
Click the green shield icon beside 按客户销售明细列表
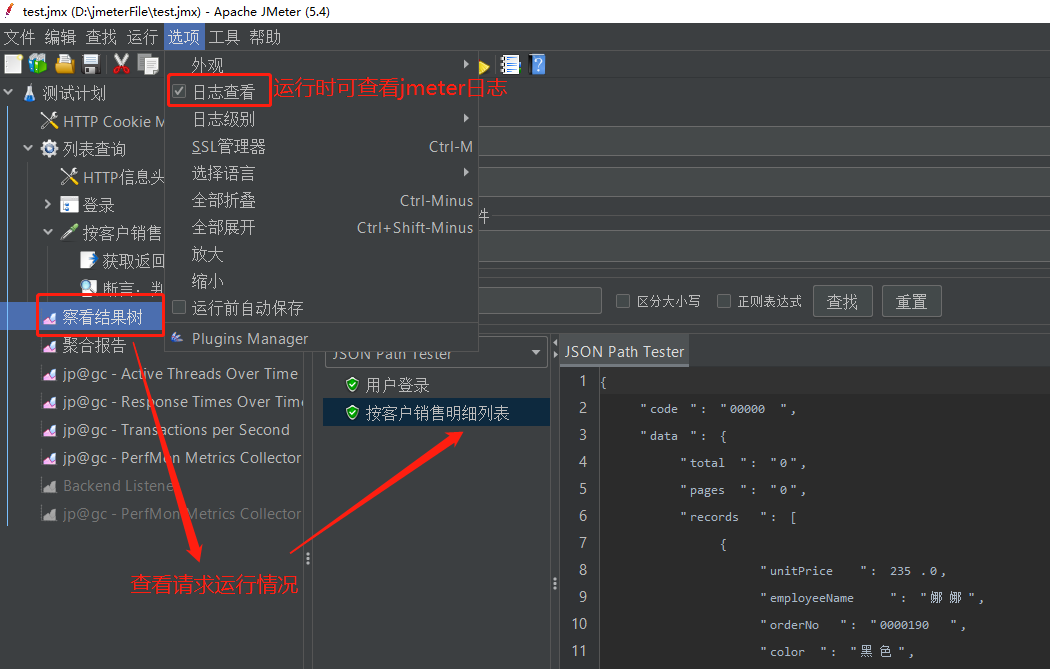[x=352, y=413]
